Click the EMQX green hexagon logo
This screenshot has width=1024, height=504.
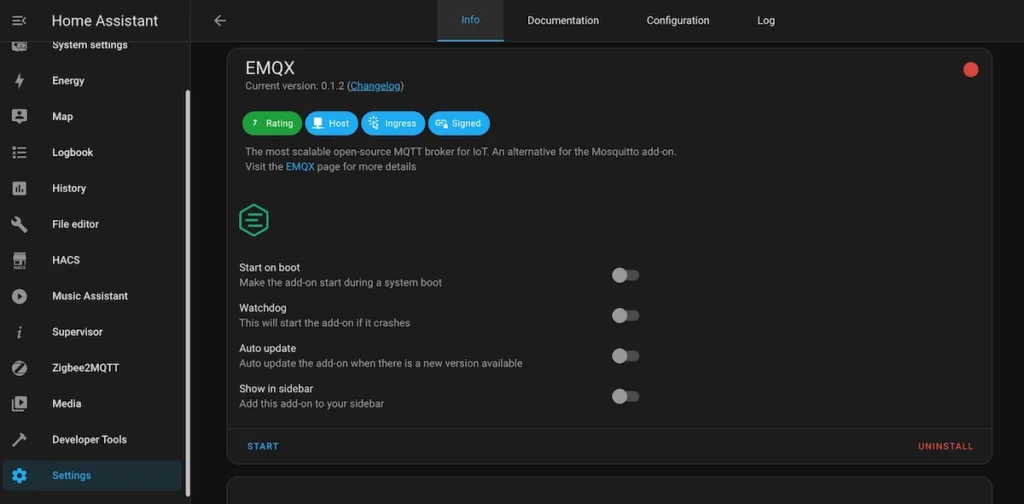pyautogui.click(x=254, y=220)
